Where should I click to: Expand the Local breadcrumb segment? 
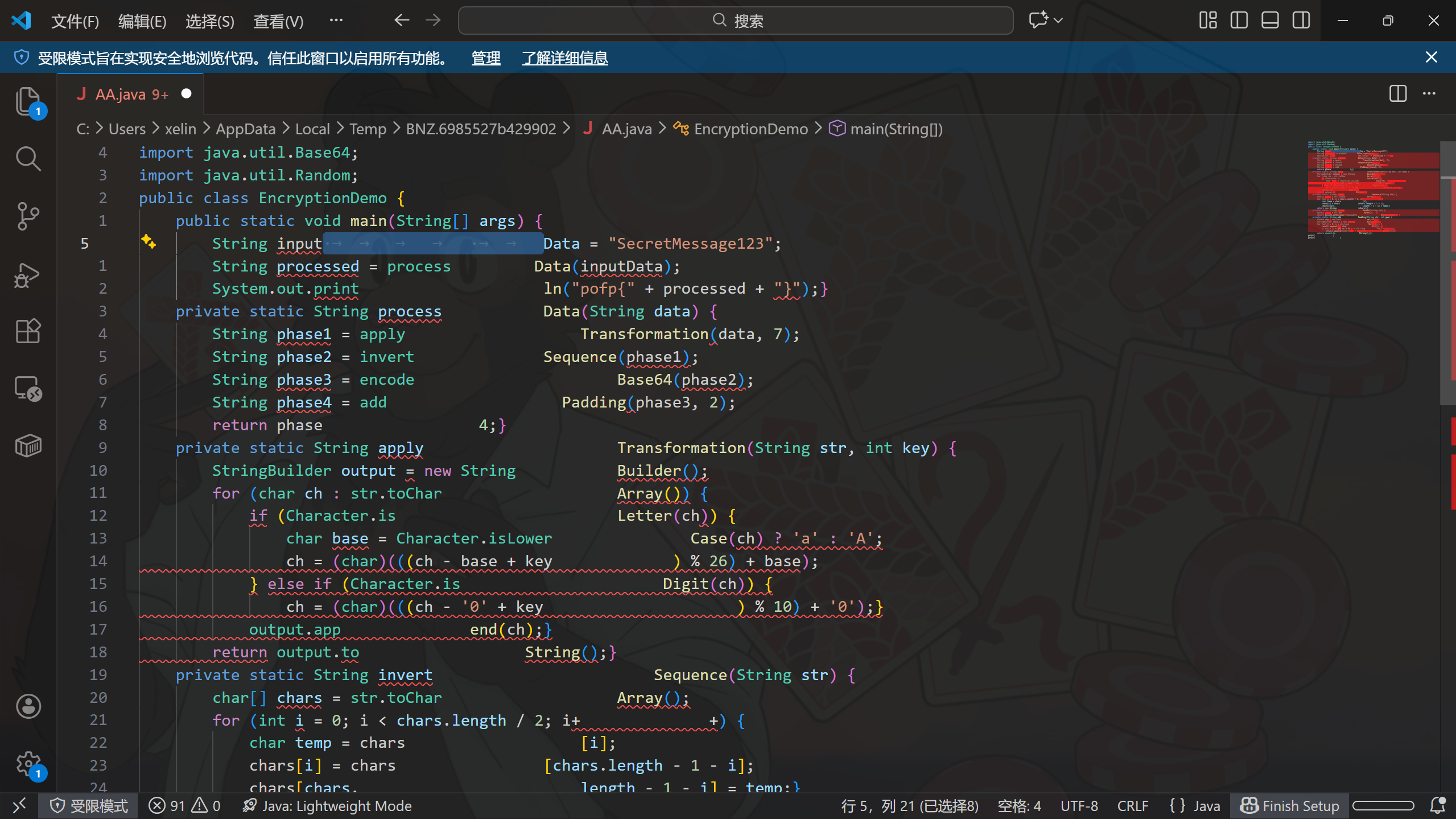pyautogui.click(x=312, y=129)
